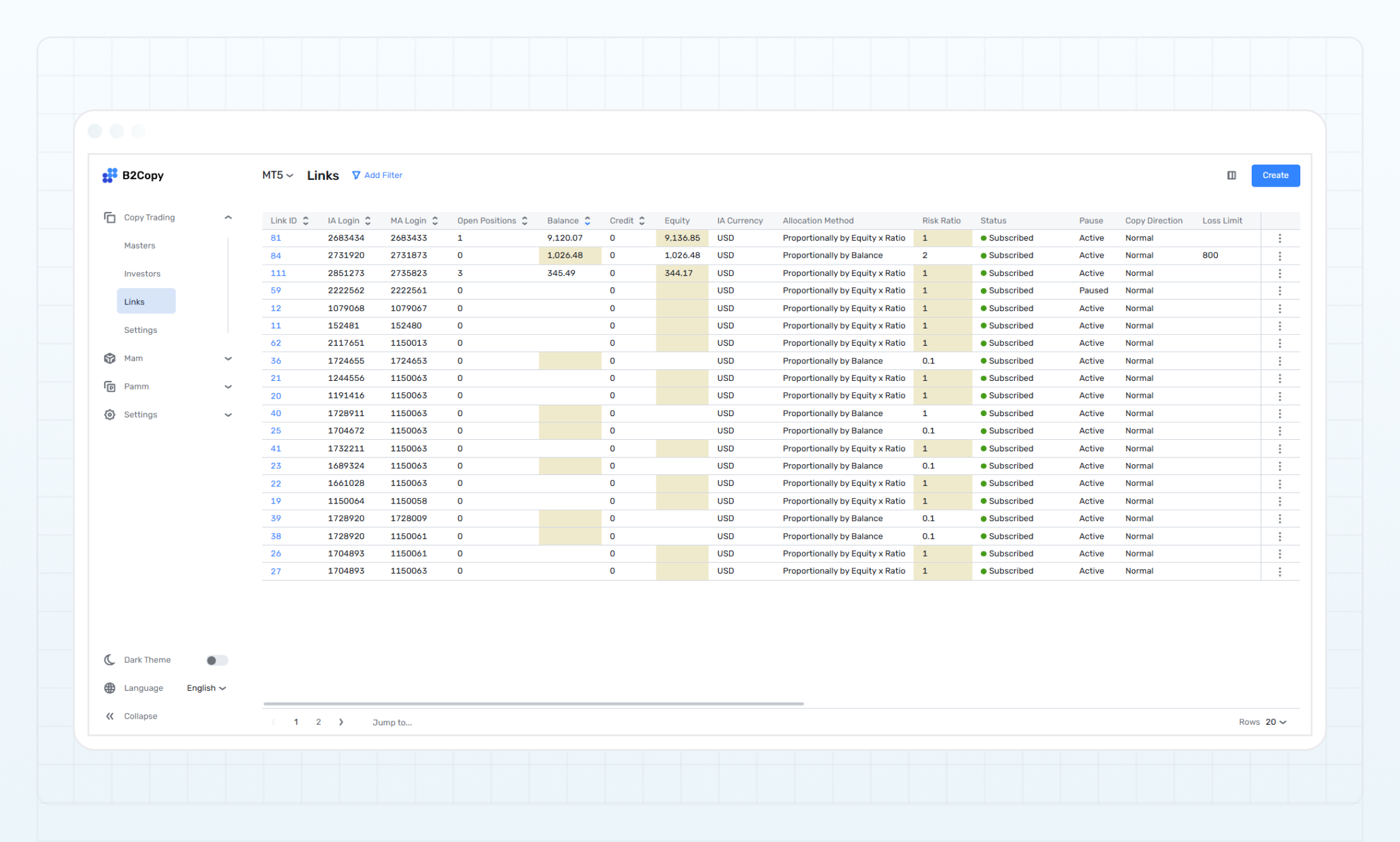Click next page arrow in pagination
This screenshot has height=842, width=1400.
click(341, 722)
